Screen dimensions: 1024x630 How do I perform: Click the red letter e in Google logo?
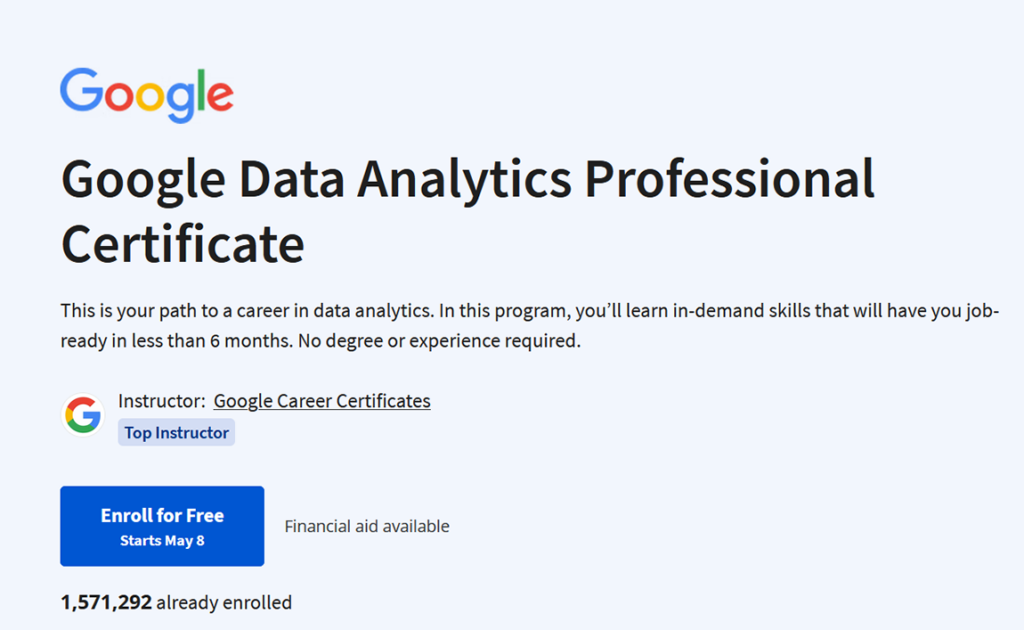click(x=220, y=96)
